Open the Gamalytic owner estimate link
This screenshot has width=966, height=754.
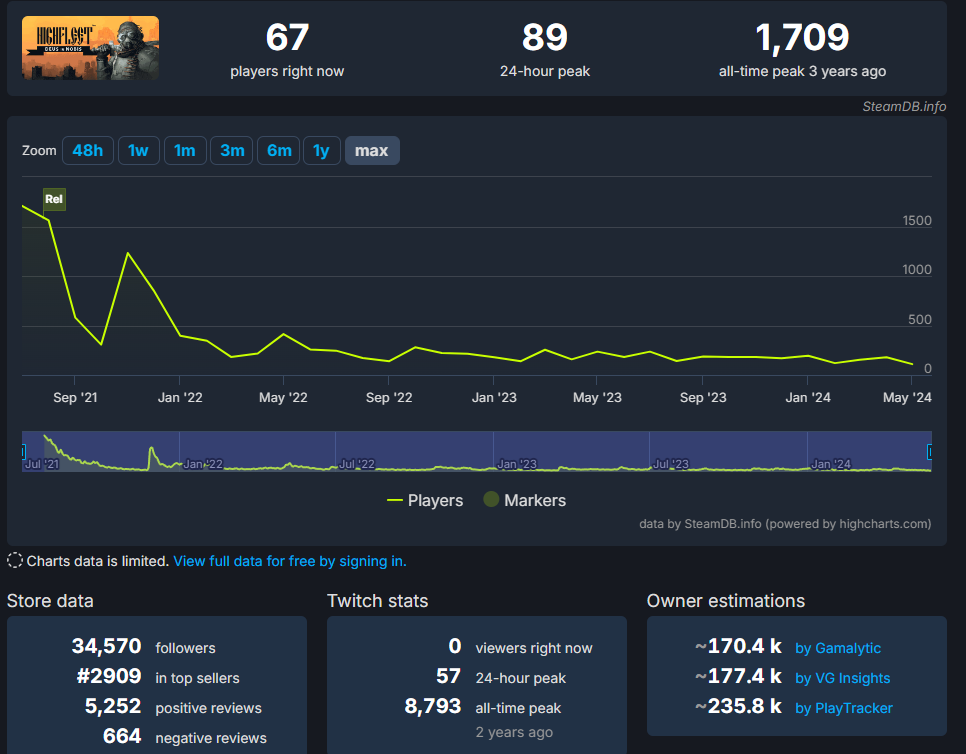click(838, 648)
